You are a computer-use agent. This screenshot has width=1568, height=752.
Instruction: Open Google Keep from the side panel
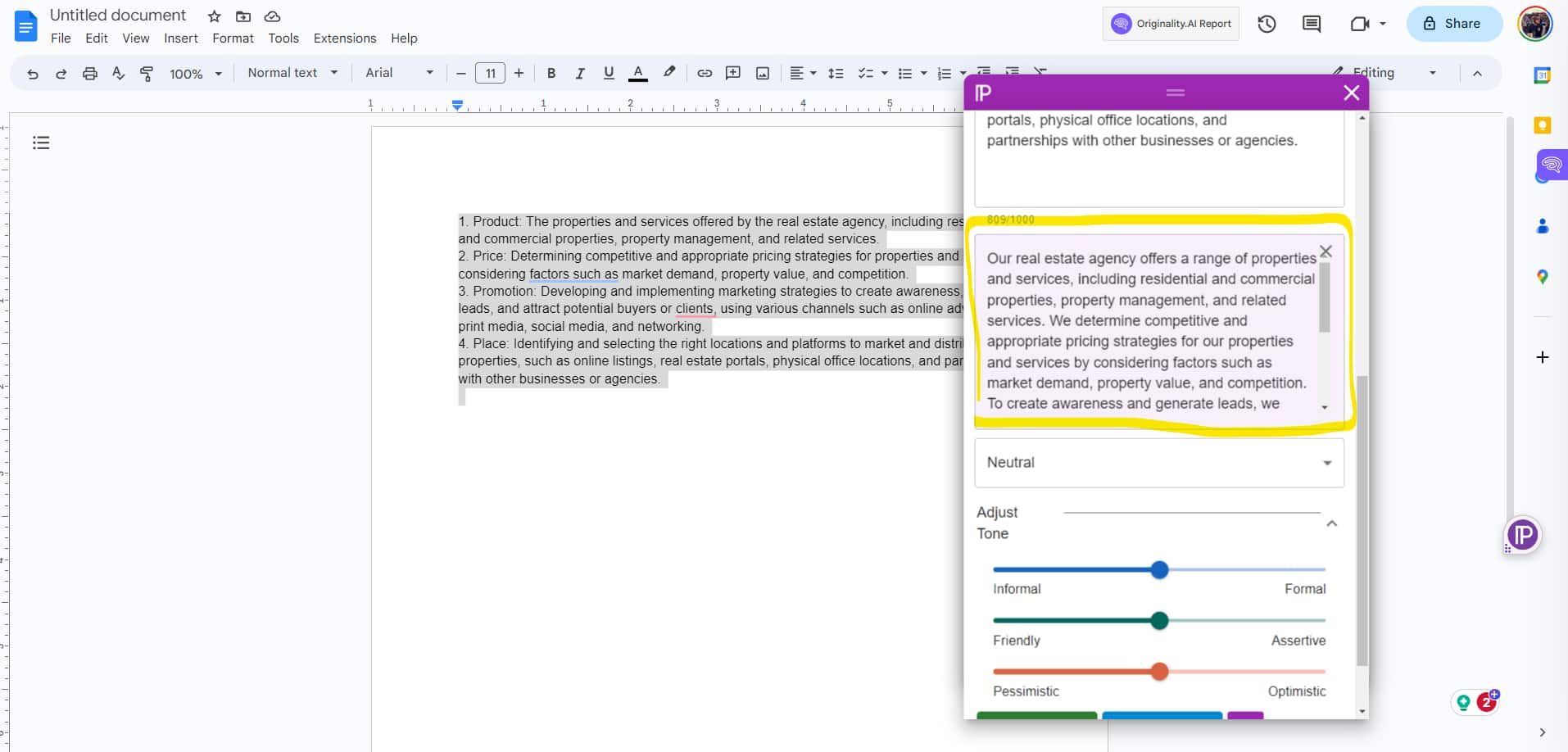pos(1543,125)
